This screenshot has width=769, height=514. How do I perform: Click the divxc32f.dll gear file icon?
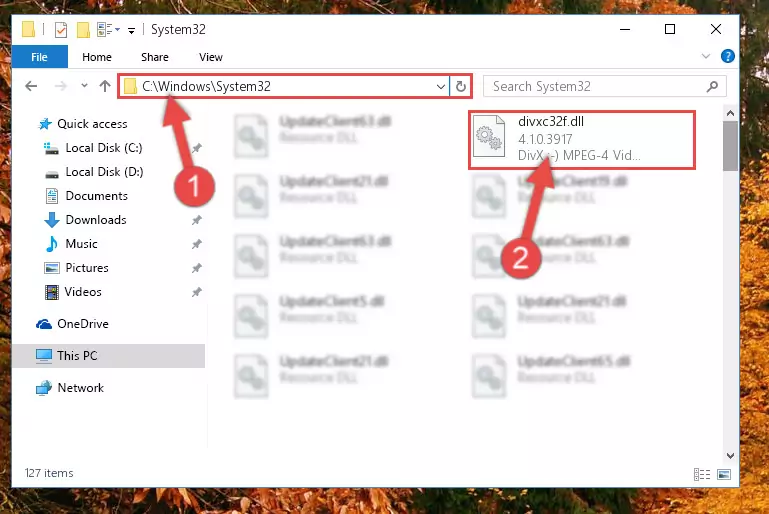pos(489,136)
